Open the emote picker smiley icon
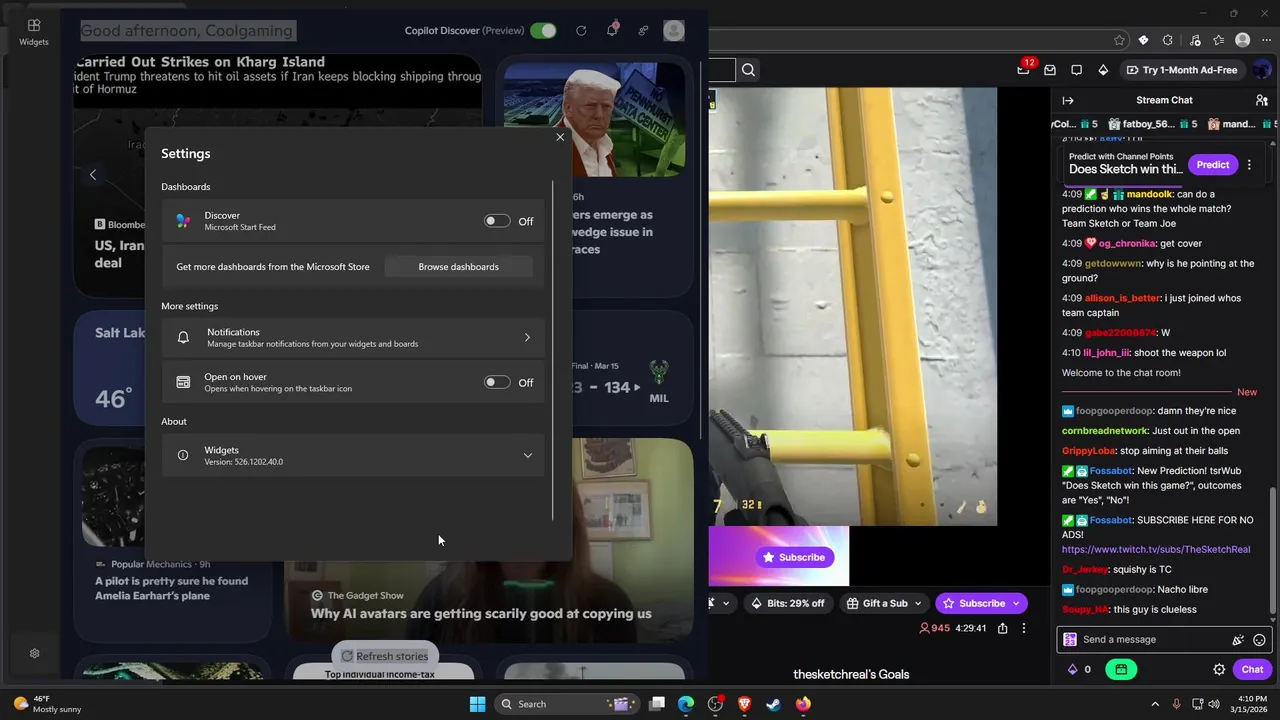The width and height of the screenshot is (1280, 720). (x=1259, y=640)
